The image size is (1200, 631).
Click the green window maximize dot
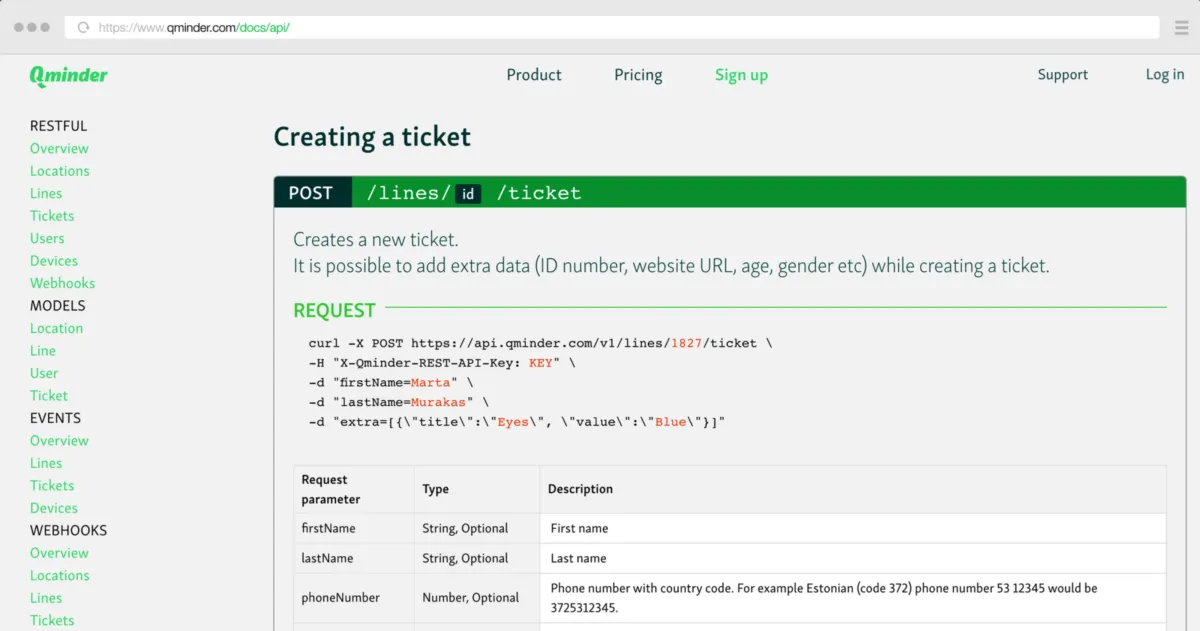pyautogui.click(x=45, y=28)
